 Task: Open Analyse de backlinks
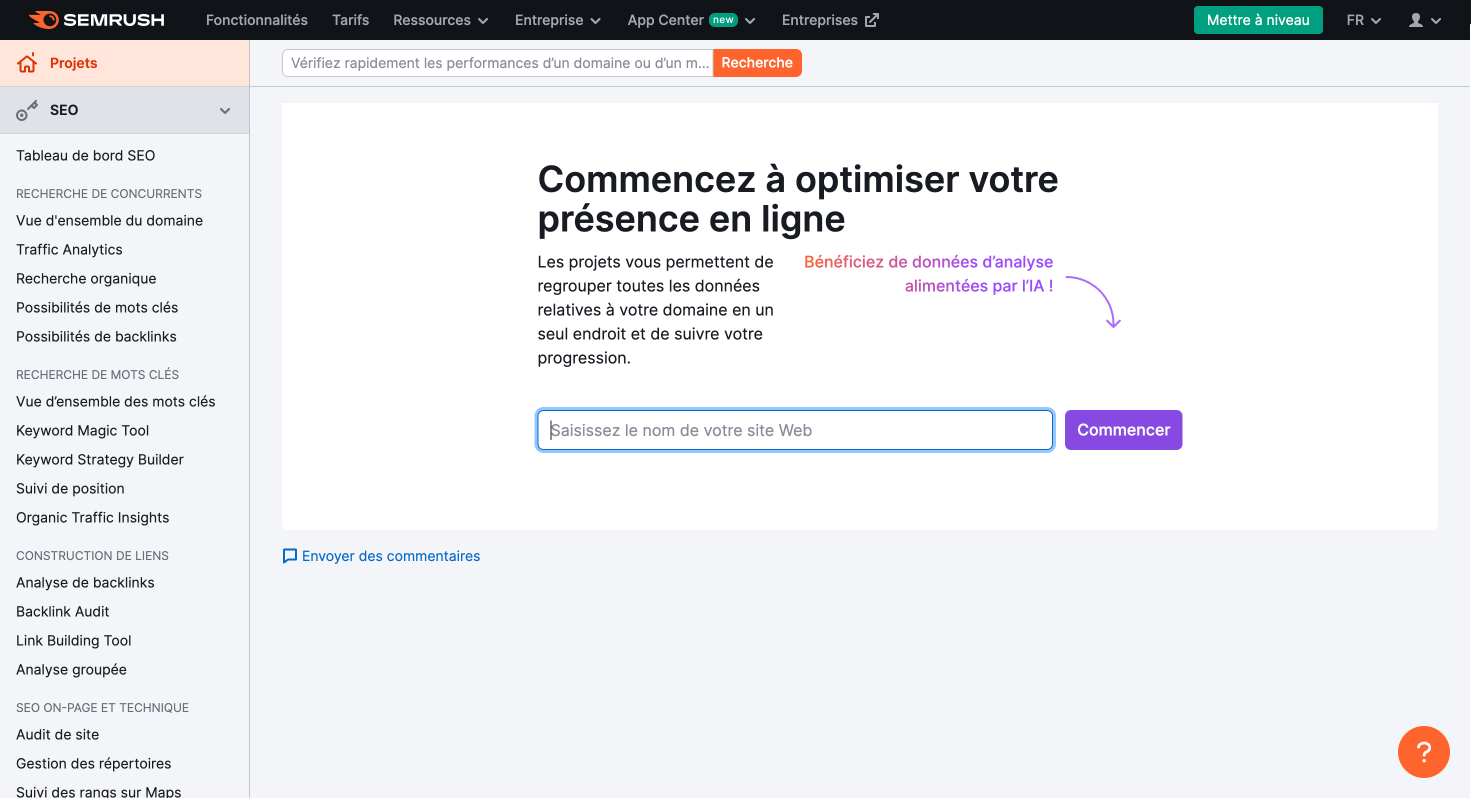pyautogui.click(x=85, y=583)
